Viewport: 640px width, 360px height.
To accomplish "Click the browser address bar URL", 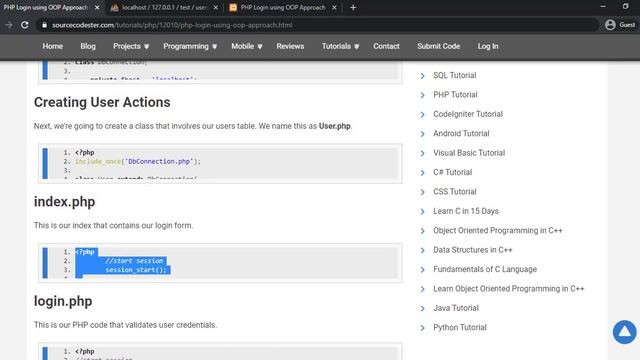I will (172, 25).
